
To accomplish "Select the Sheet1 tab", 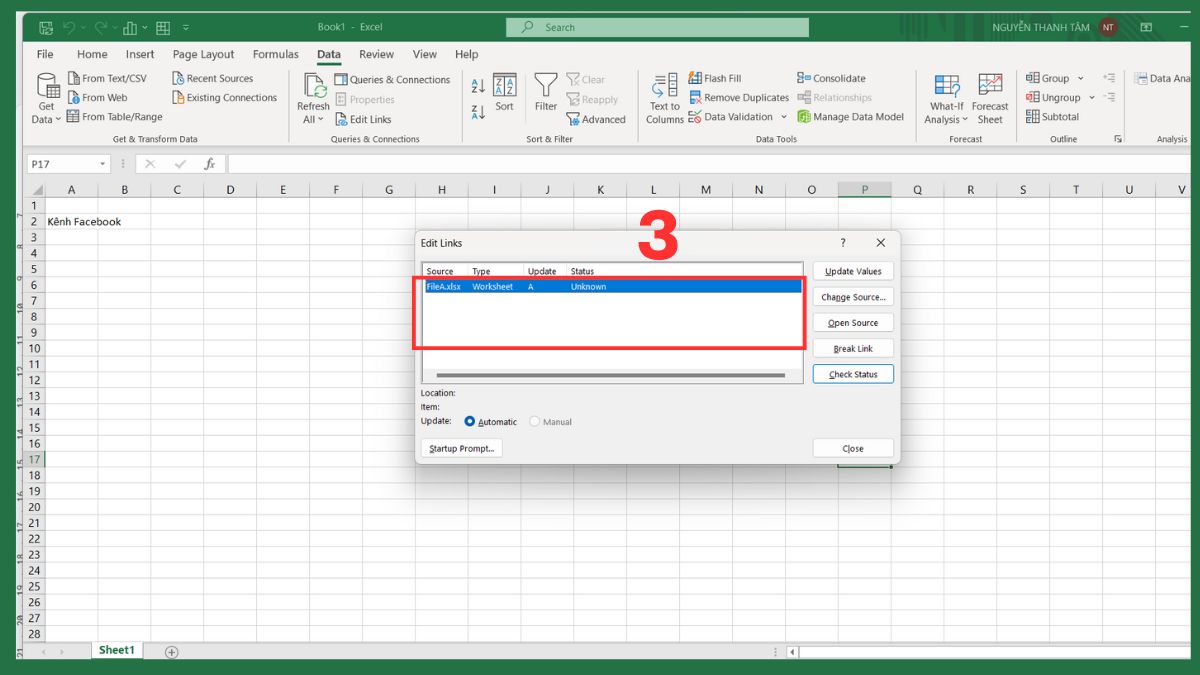I will (x=116, y=650).
